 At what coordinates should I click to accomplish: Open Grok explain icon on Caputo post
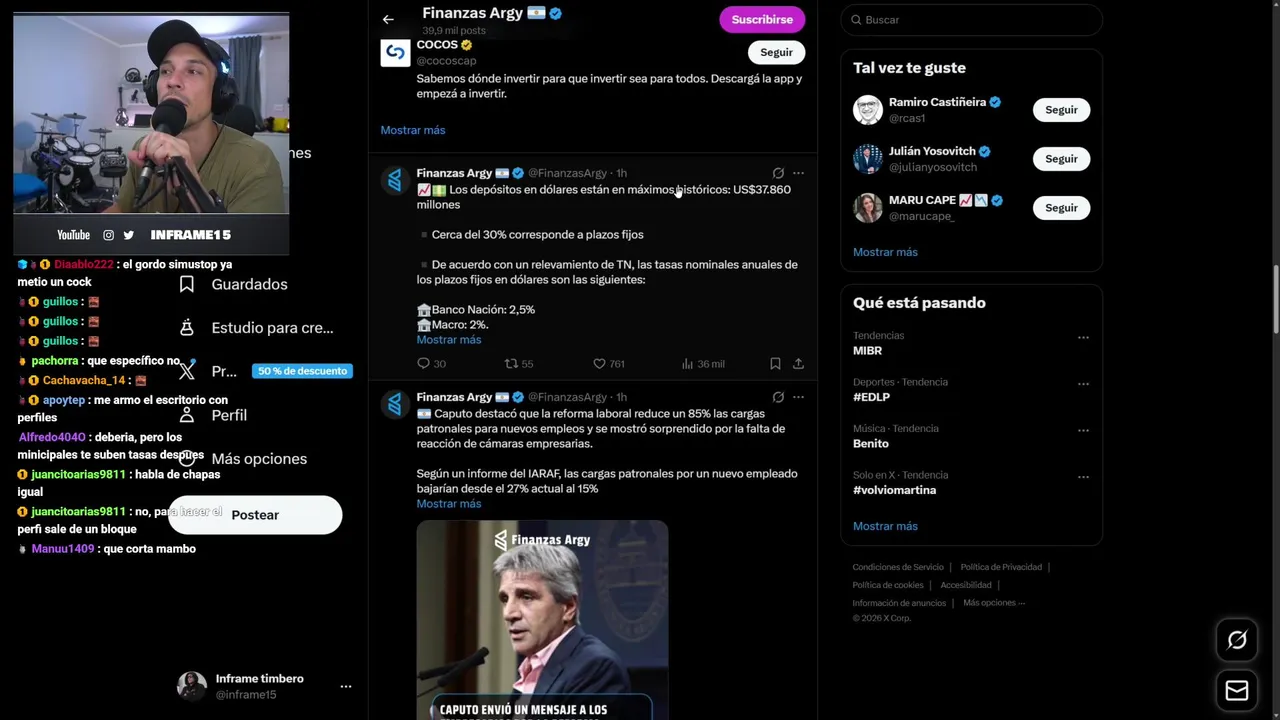pyautogui.click(x=778, y=397)
